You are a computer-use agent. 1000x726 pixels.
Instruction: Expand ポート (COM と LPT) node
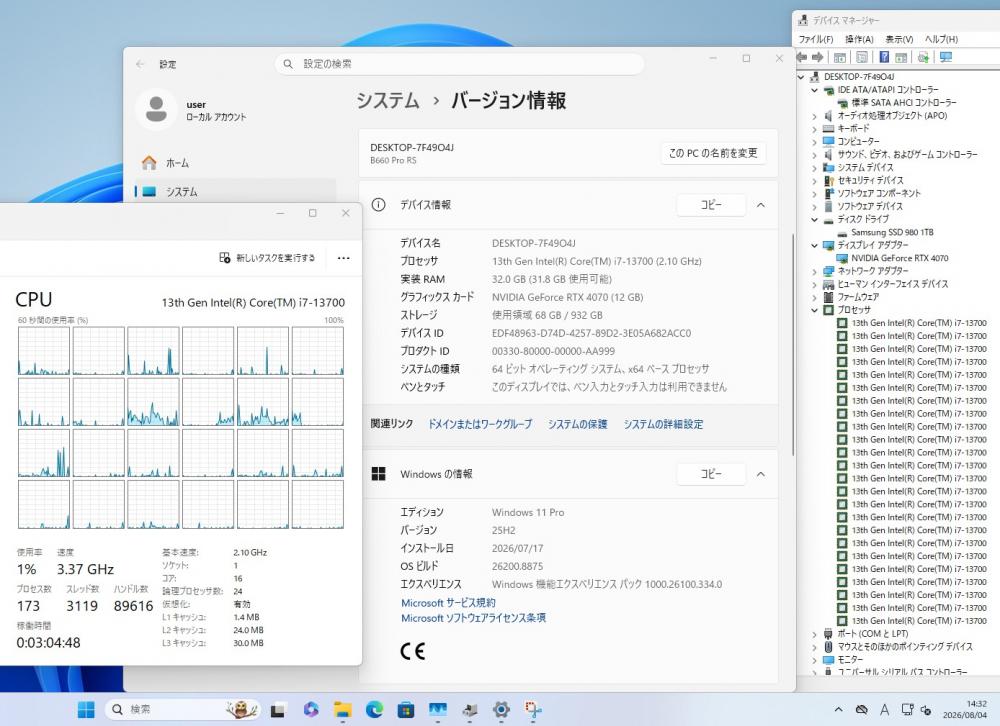click(814, 634)
